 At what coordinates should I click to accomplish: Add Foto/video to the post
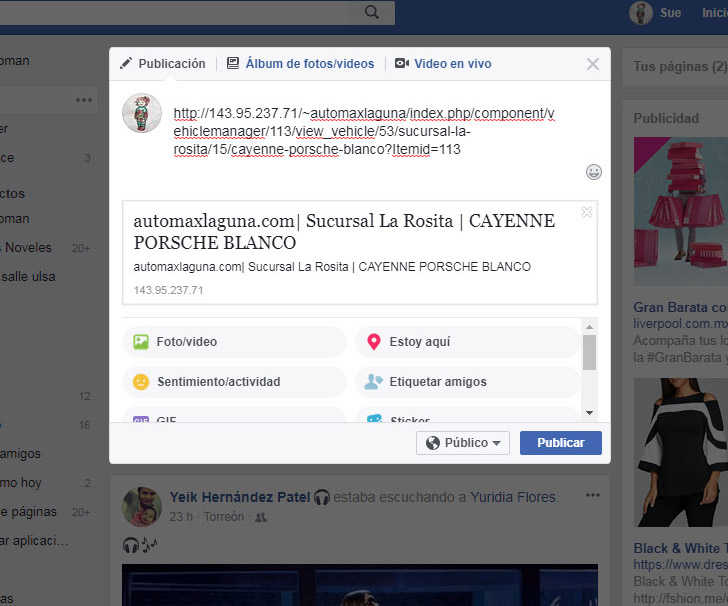pyautogui.click(x=234, y=342)
